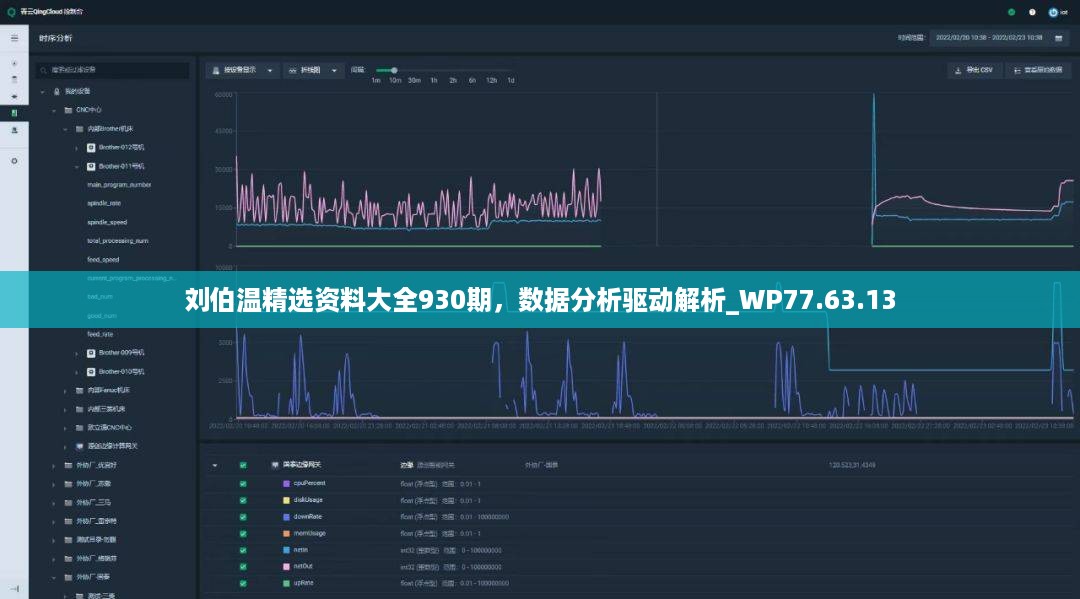Click the sidebar collapse icon at the bottom left
This screenshot has height=599, width=1080.
(x=14, y=587)
